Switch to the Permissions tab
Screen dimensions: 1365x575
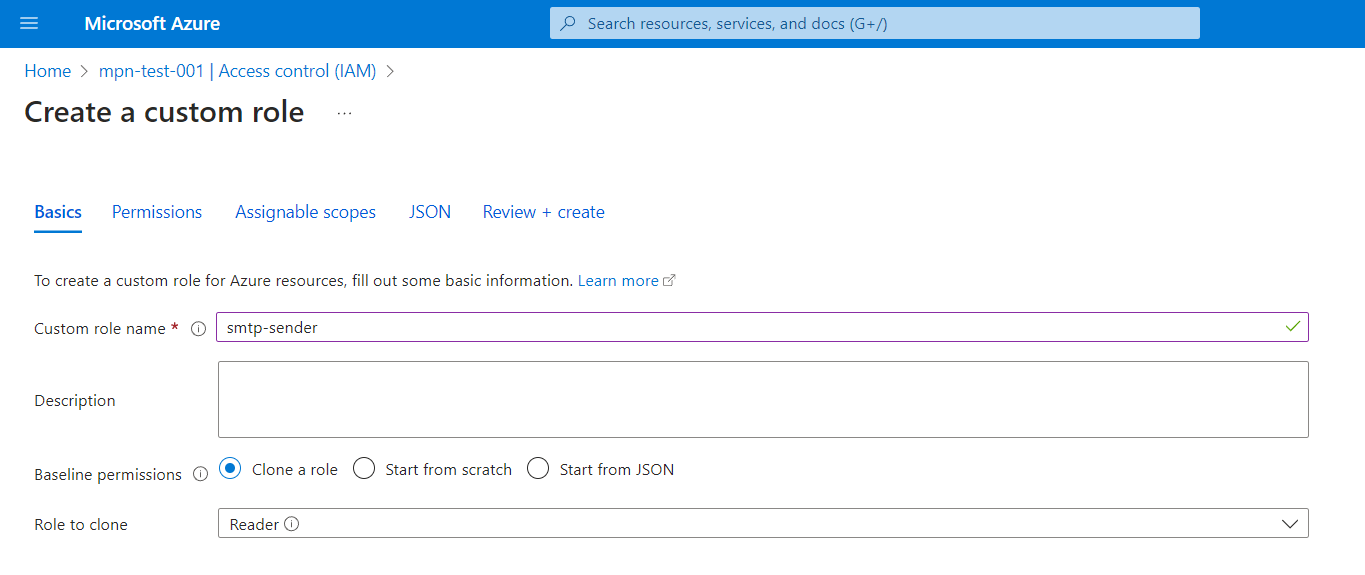(157, 212)
